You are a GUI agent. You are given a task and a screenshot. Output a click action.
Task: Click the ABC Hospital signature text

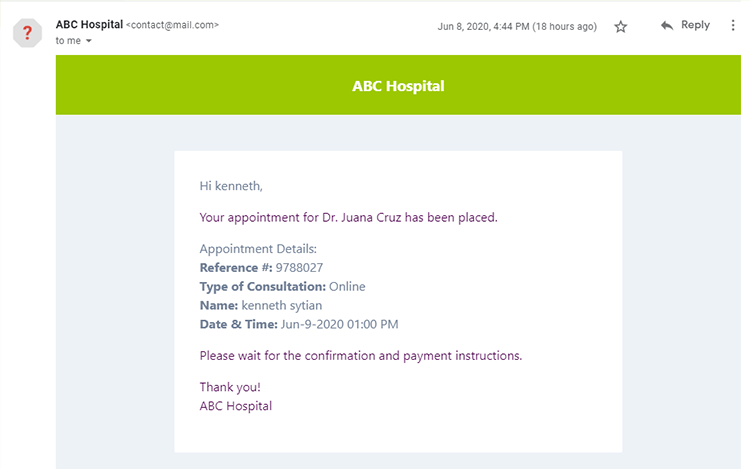[236, 406]
